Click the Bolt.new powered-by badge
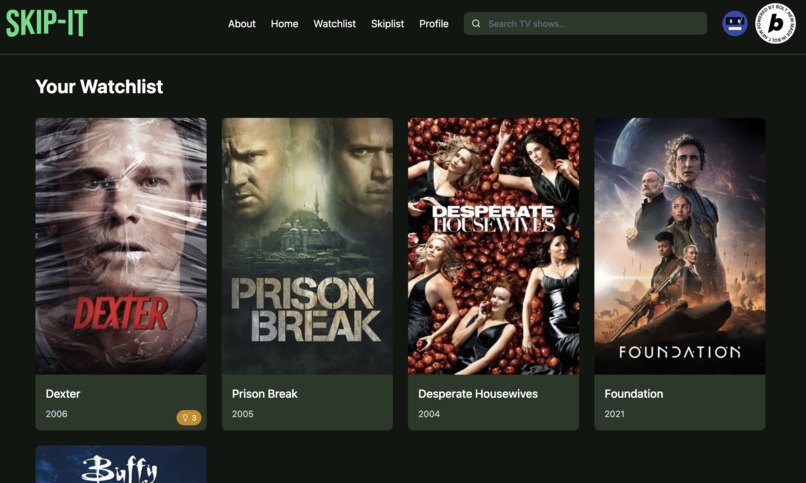Screen dimensions: 806x483 (x=775, y=23)
